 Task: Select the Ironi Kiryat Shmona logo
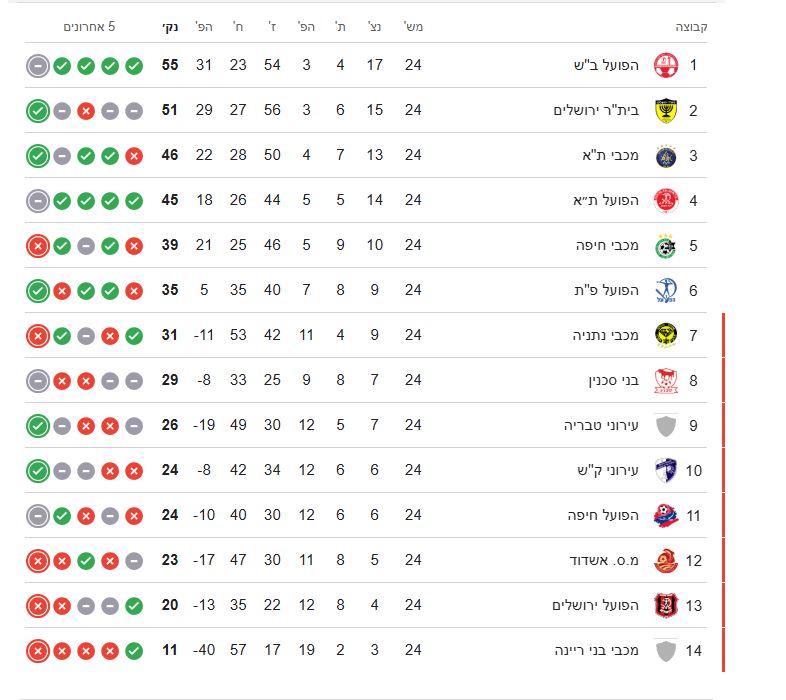click(665, 470)
